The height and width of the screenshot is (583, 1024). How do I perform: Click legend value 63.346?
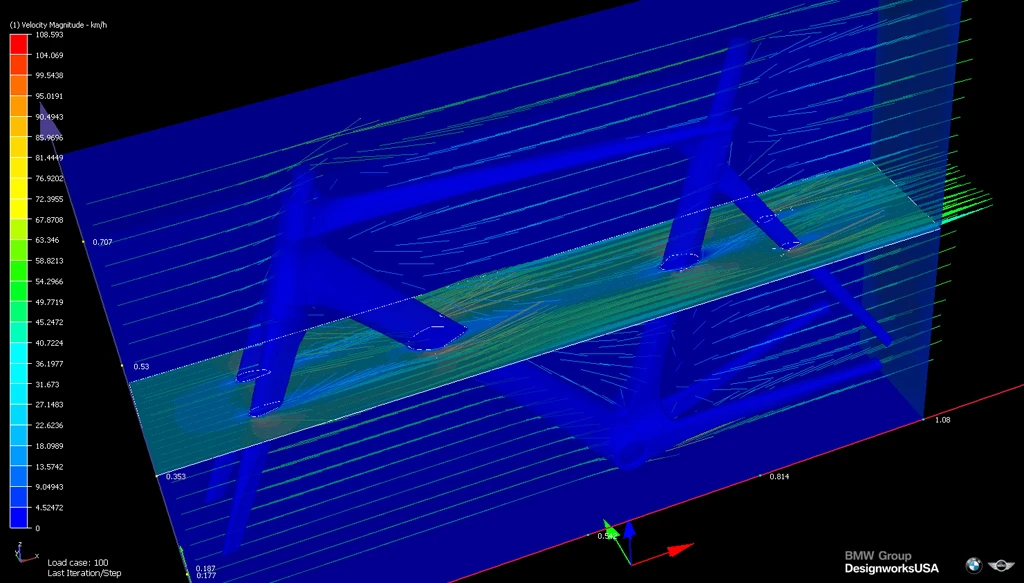pyautogui.click(x=48, y=240)
